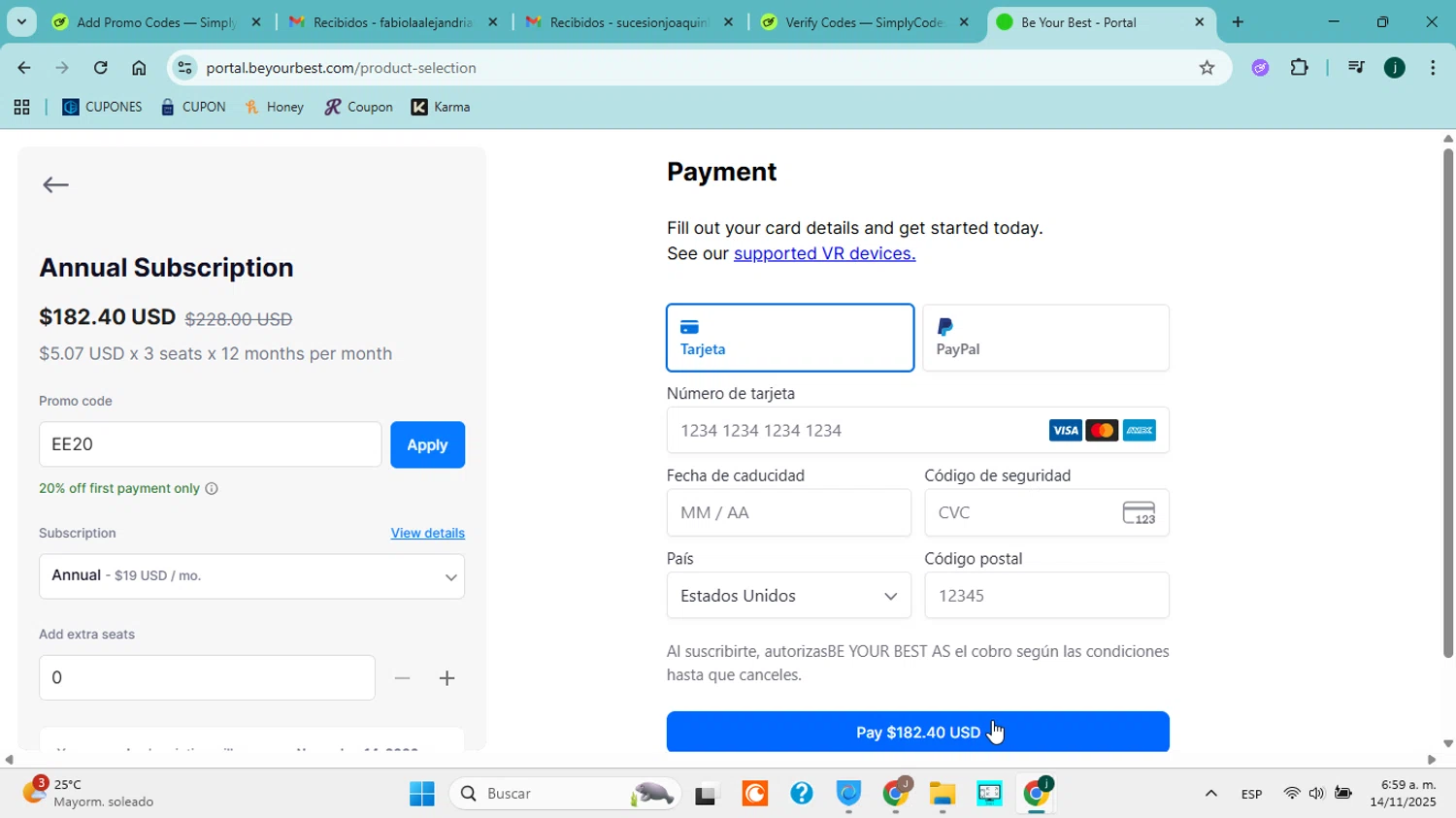1456x818 pixels.
Task: Decrease extra seats with minus icon
Action: click(x=402, y=678)
